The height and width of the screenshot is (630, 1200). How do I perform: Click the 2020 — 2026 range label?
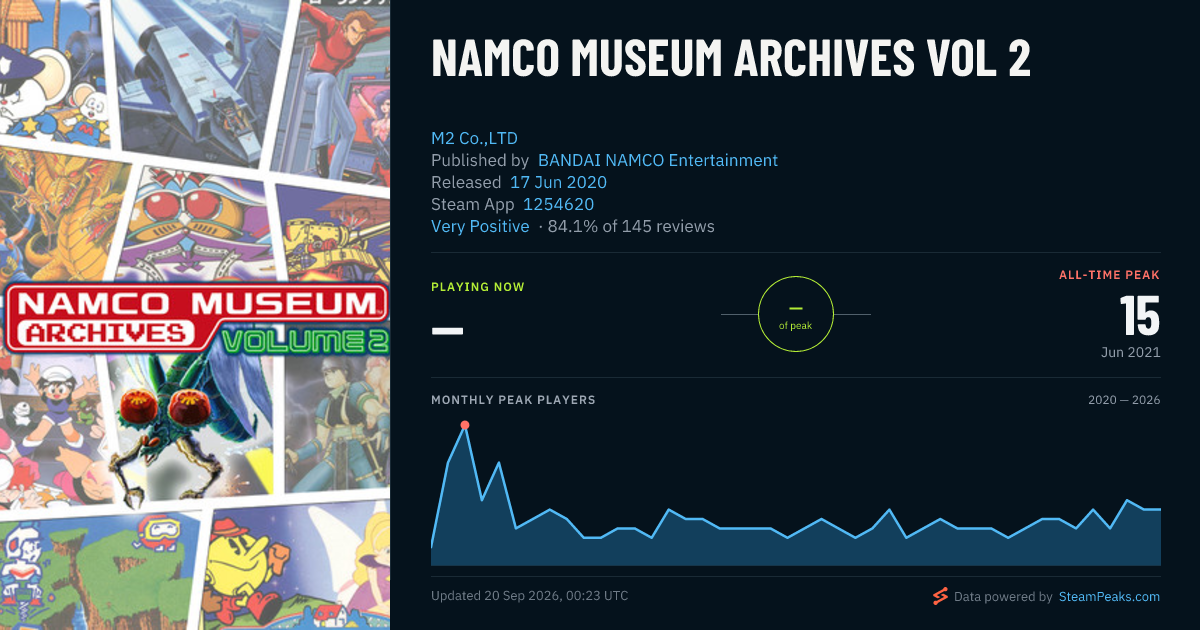(x=1124, y=400)
